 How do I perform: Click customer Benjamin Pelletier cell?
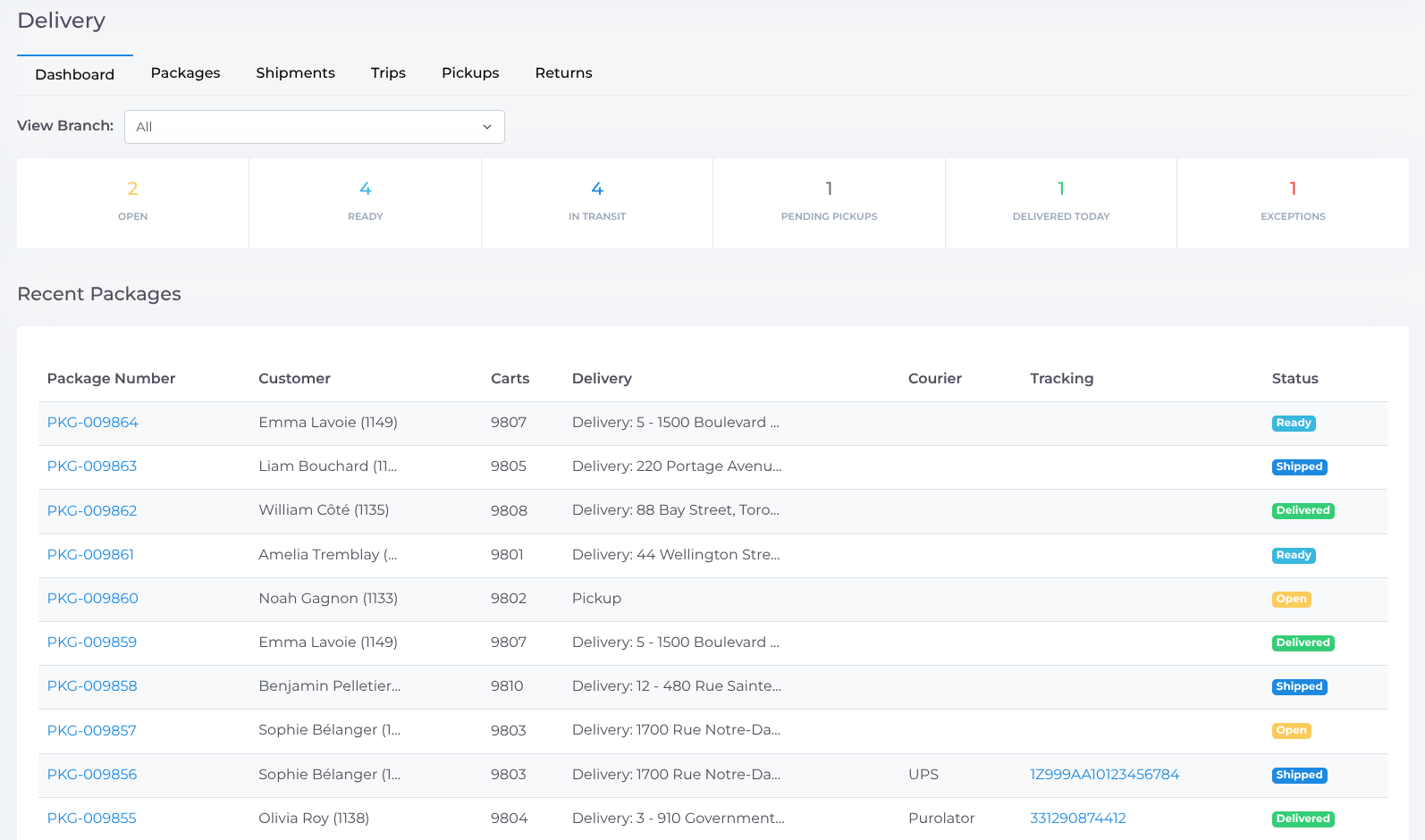[x=330, y=686]
